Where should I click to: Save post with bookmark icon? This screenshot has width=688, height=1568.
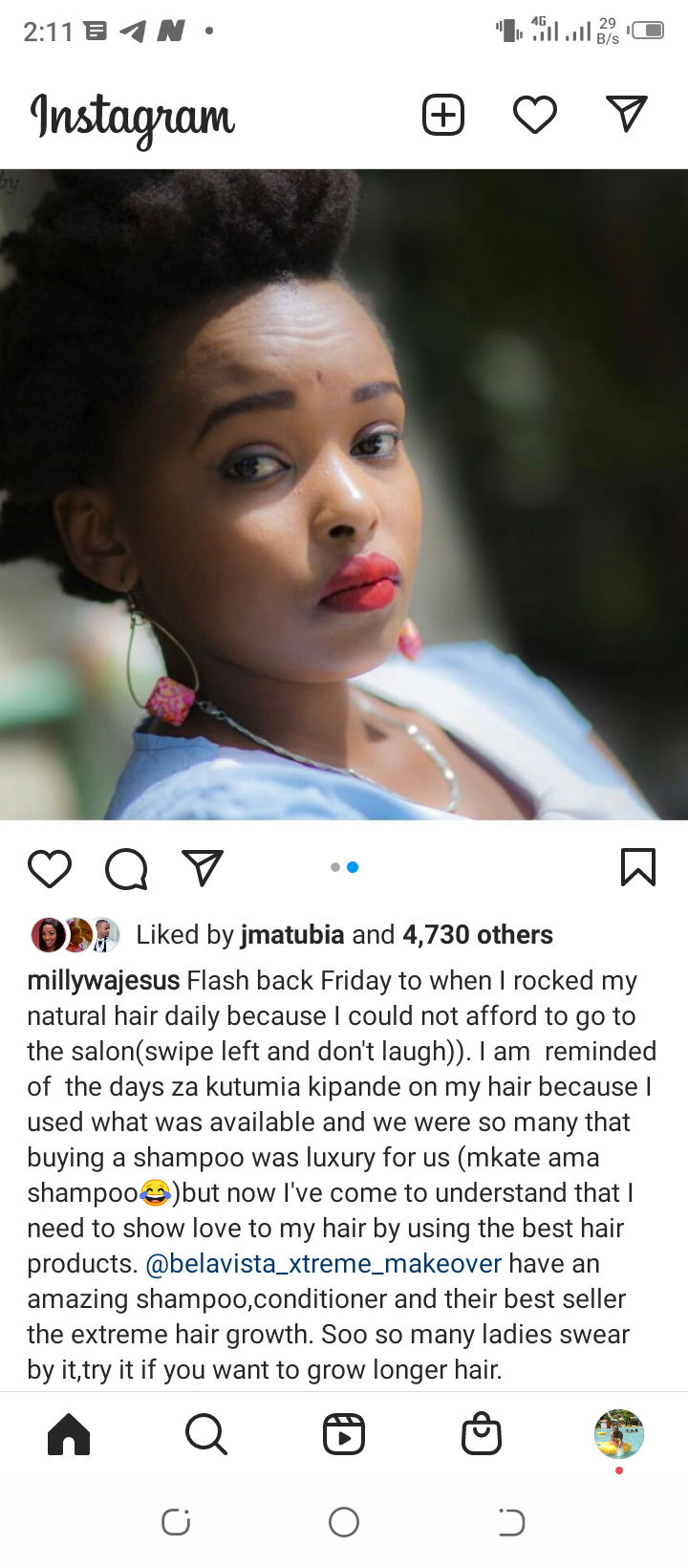pos(638,867)
